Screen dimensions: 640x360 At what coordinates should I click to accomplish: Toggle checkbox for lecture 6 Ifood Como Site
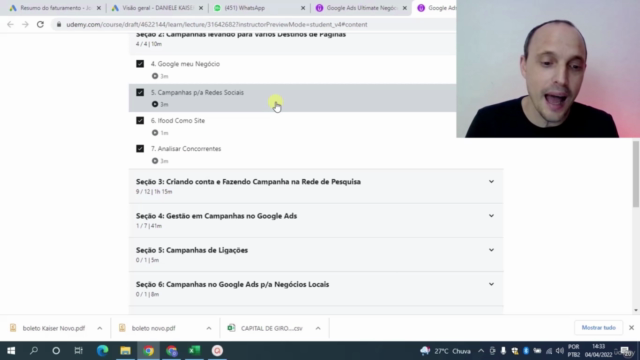click(140, 120)
